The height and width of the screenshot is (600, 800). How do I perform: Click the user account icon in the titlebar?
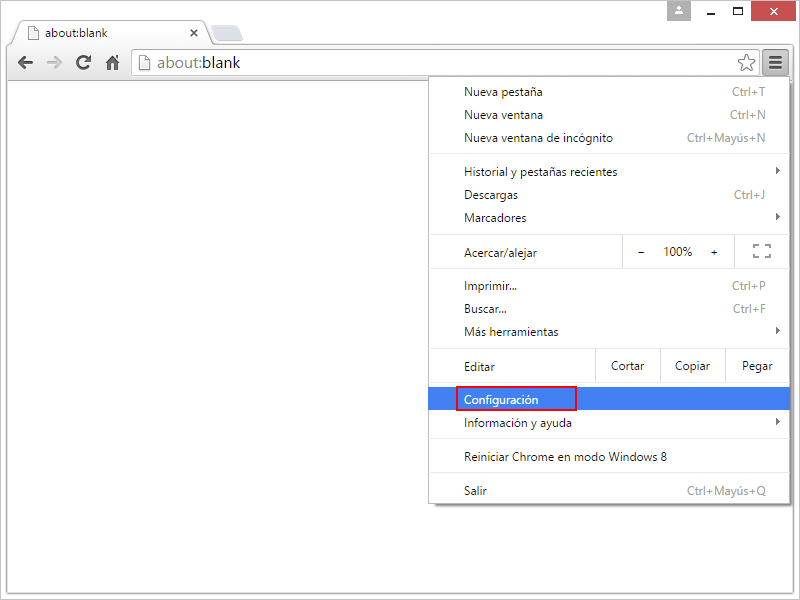pyautogui.click(x=680, y=11)
